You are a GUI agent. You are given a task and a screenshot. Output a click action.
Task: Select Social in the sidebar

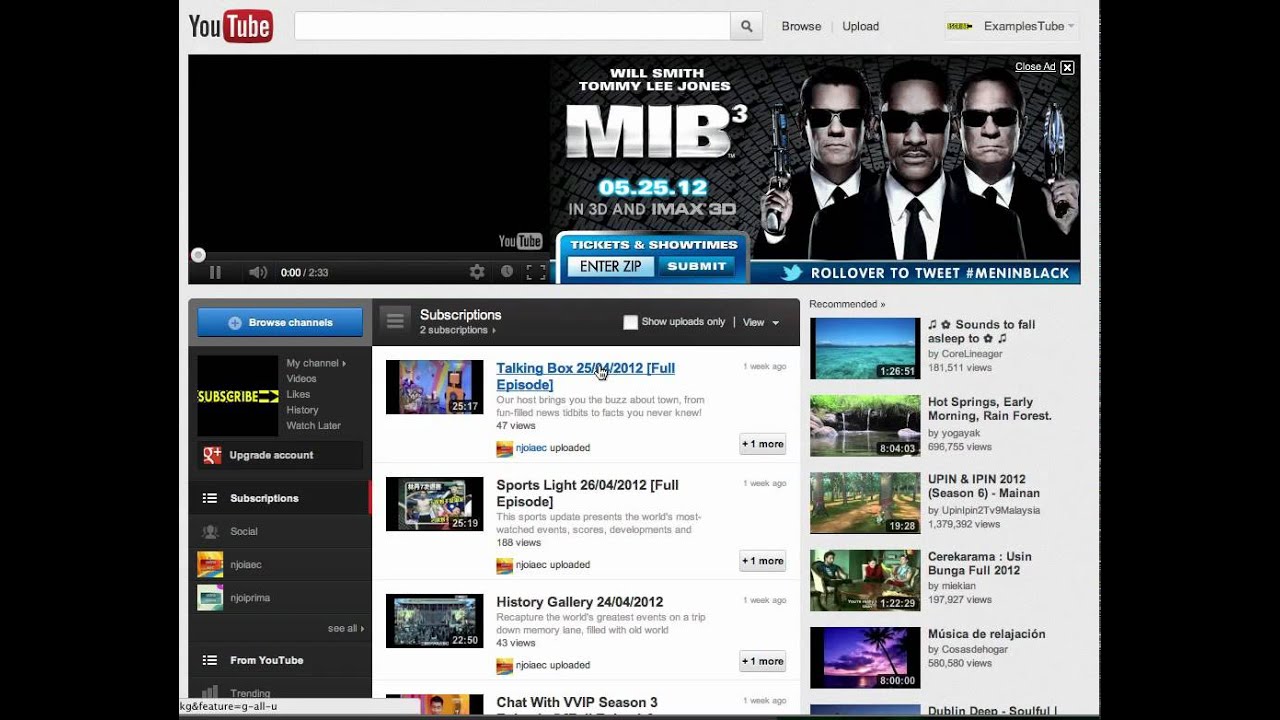click(280, 531)
